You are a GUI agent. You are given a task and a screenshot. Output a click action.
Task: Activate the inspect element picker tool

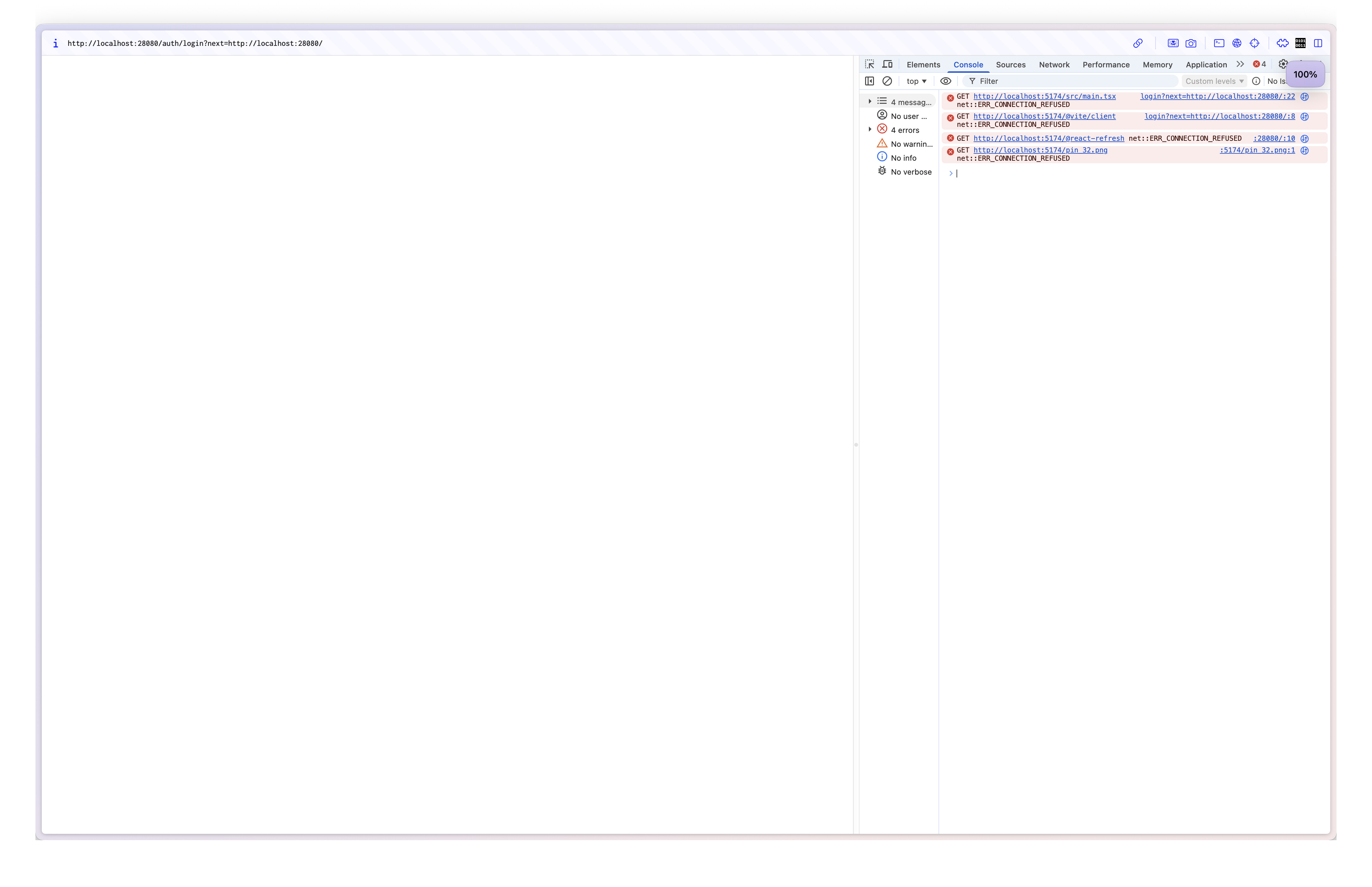(x=869, y=65)
